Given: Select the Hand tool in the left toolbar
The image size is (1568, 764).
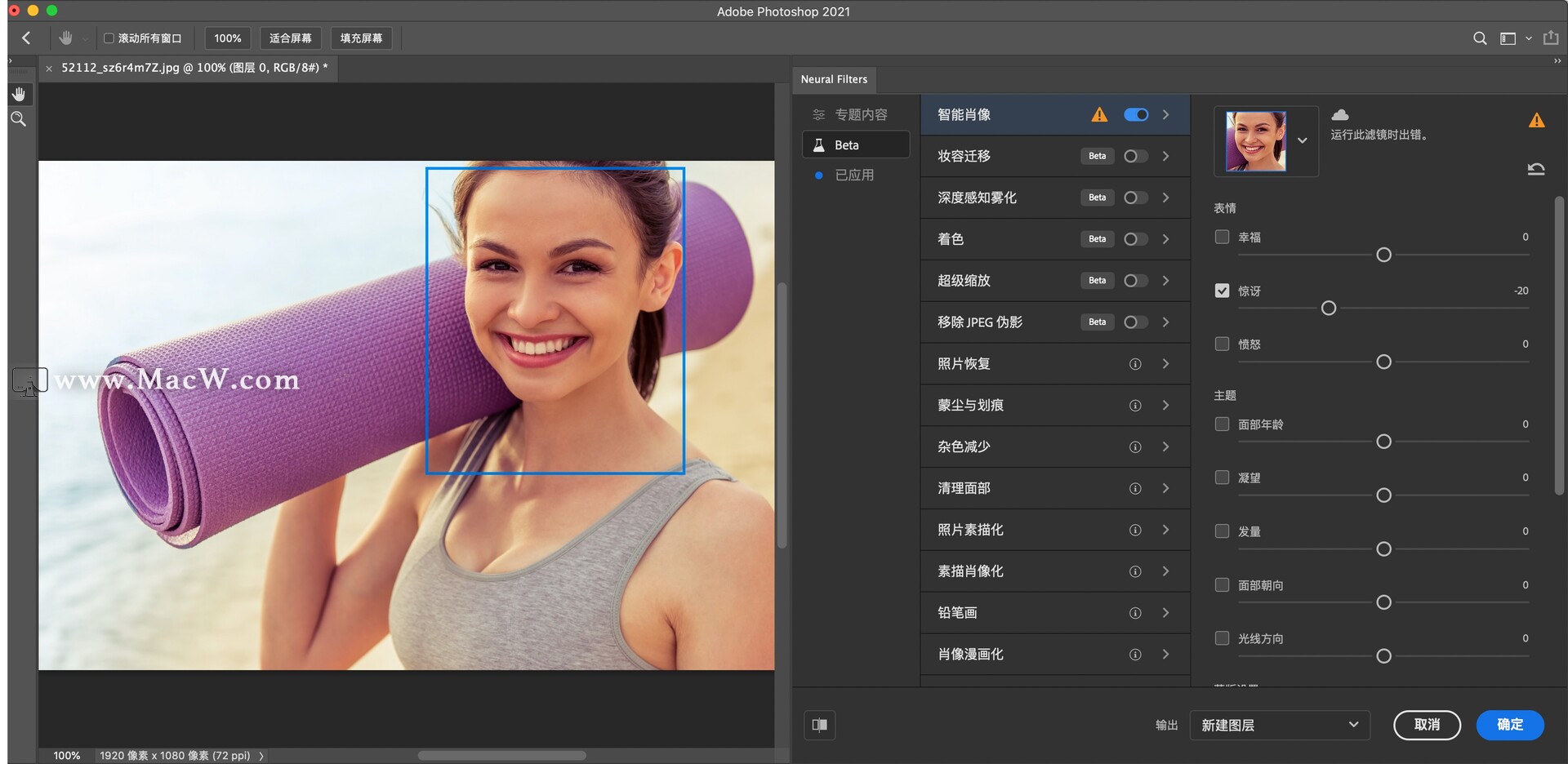Looking at the screenshot, I should pos(19,93).
